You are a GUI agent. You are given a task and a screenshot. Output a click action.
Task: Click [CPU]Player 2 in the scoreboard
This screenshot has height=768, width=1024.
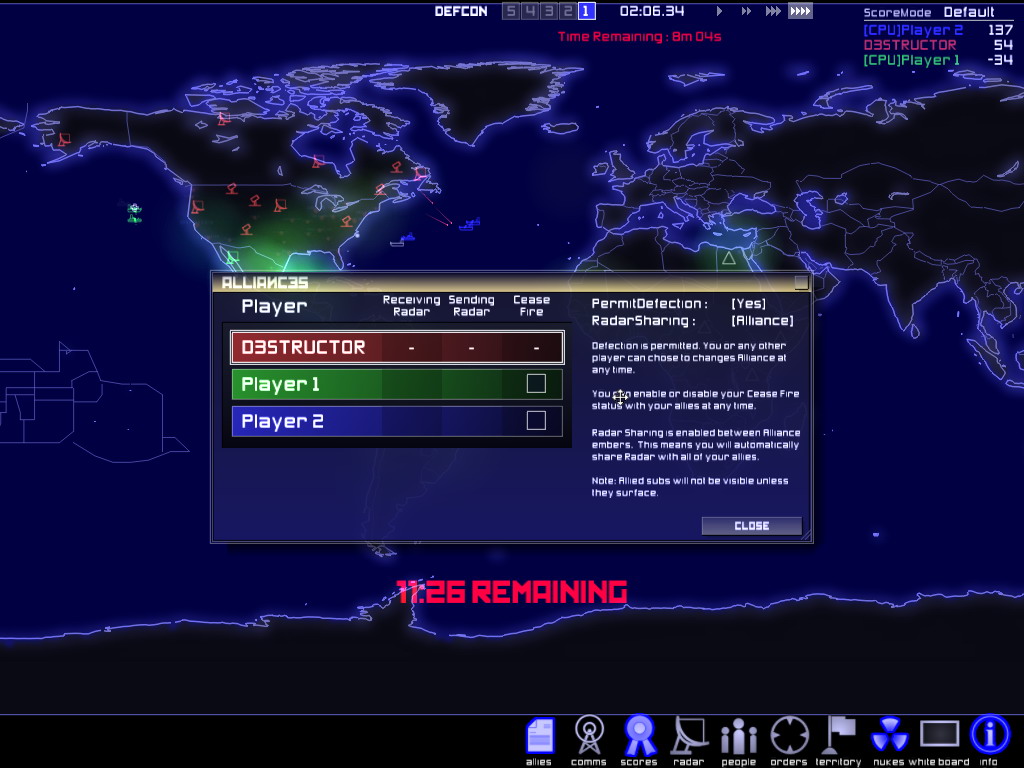click(913, 30)
